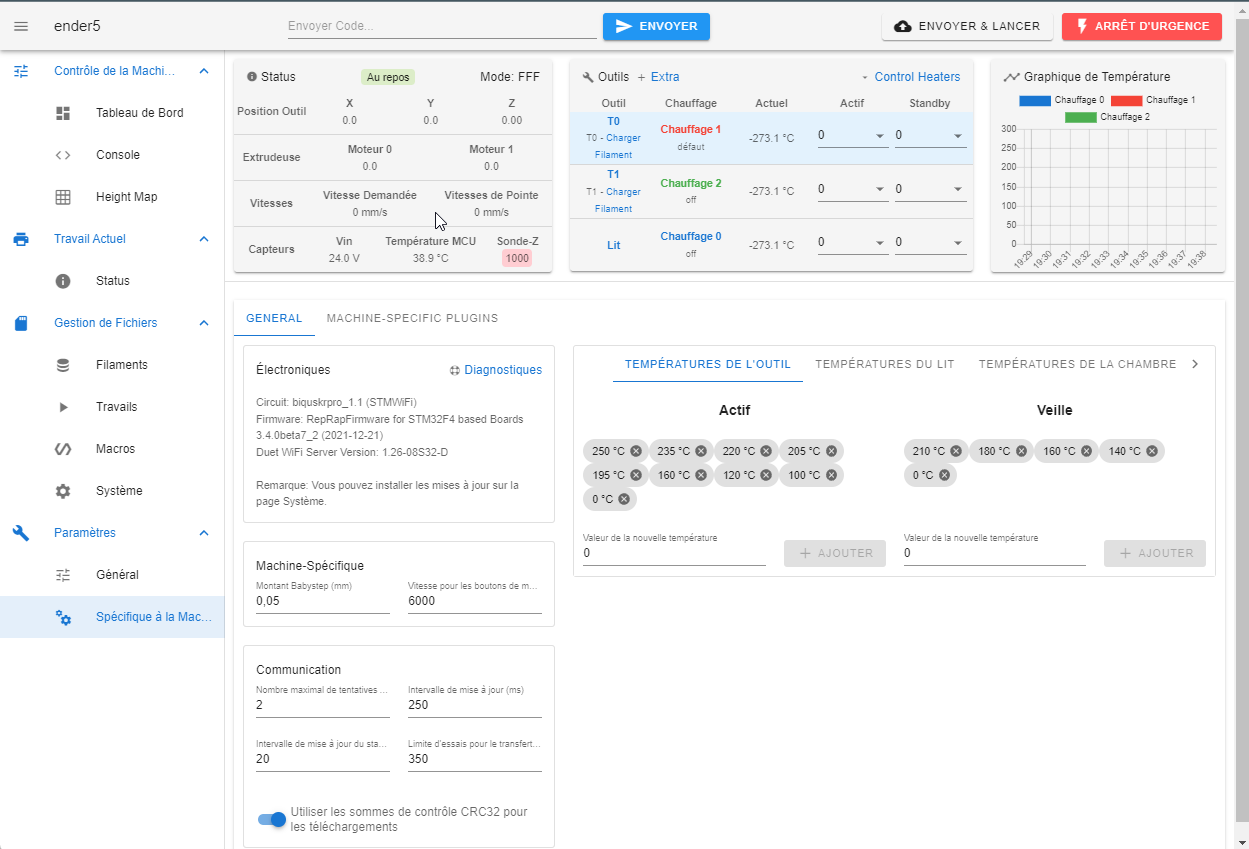Show more temperature tabs with right chevron
Screen dimensions: 1249x849
[x=1195, y=364]
